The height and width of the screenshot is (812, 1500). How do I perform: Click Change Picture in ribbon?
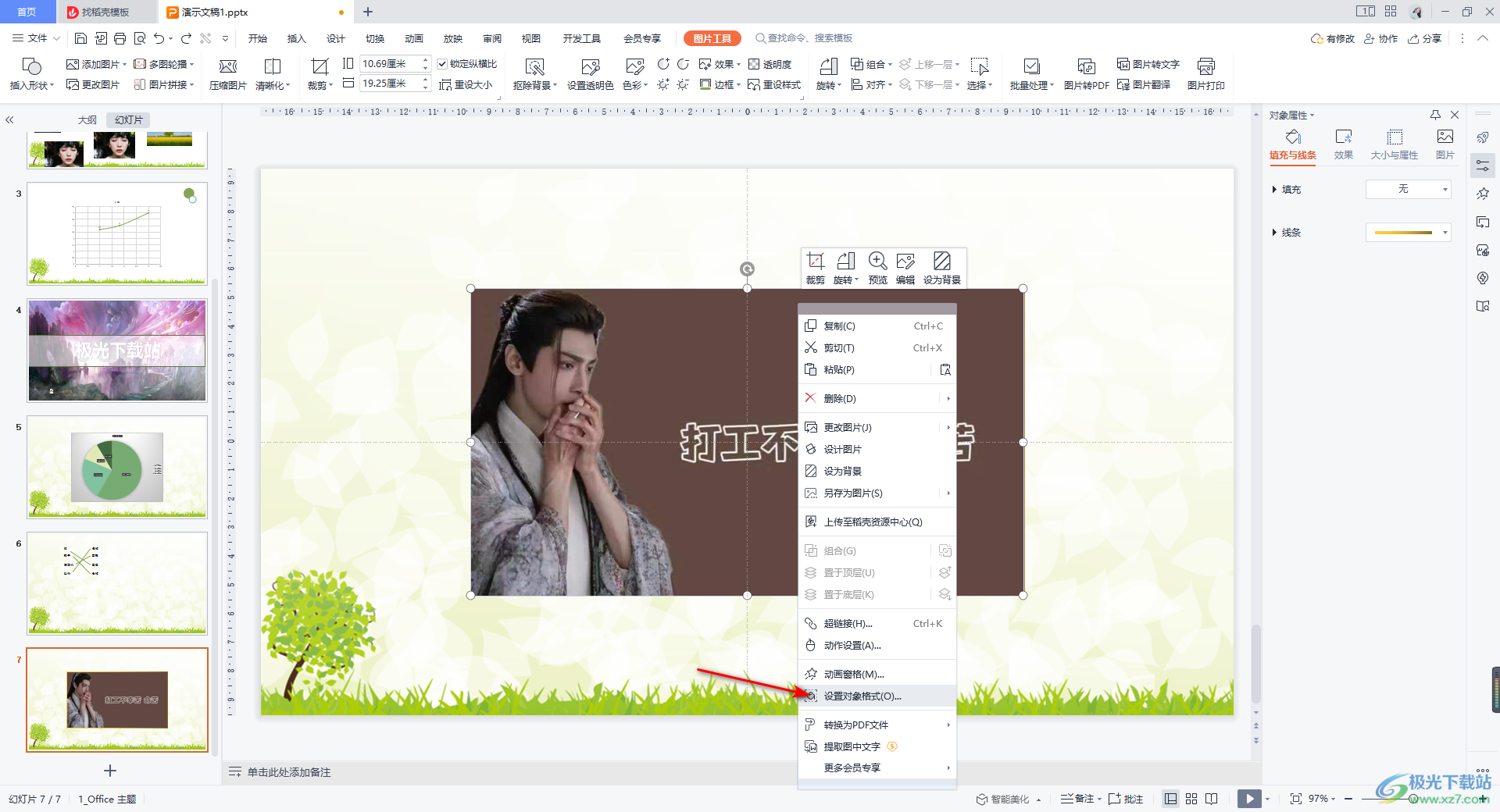point(93,84)
